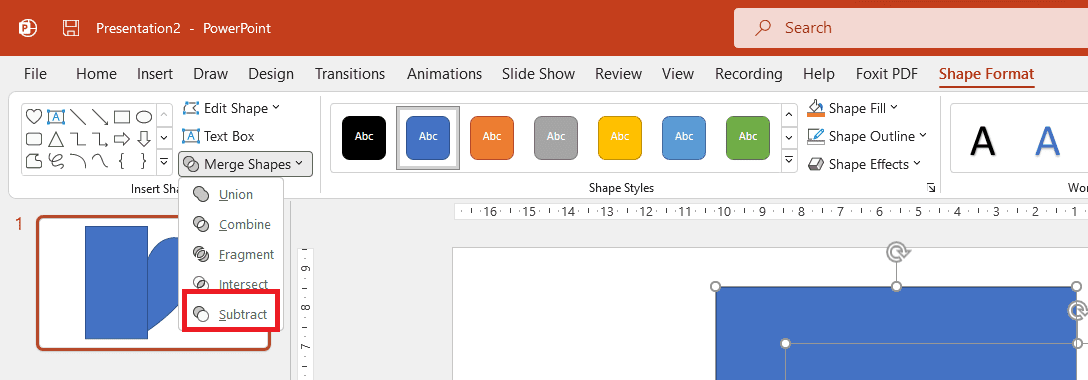Image resolution: width=1088 pixels, height=380 pixels.
Task: Apply the gold Abc shape style
Action: pyautogui.click(x=620, y=137)
